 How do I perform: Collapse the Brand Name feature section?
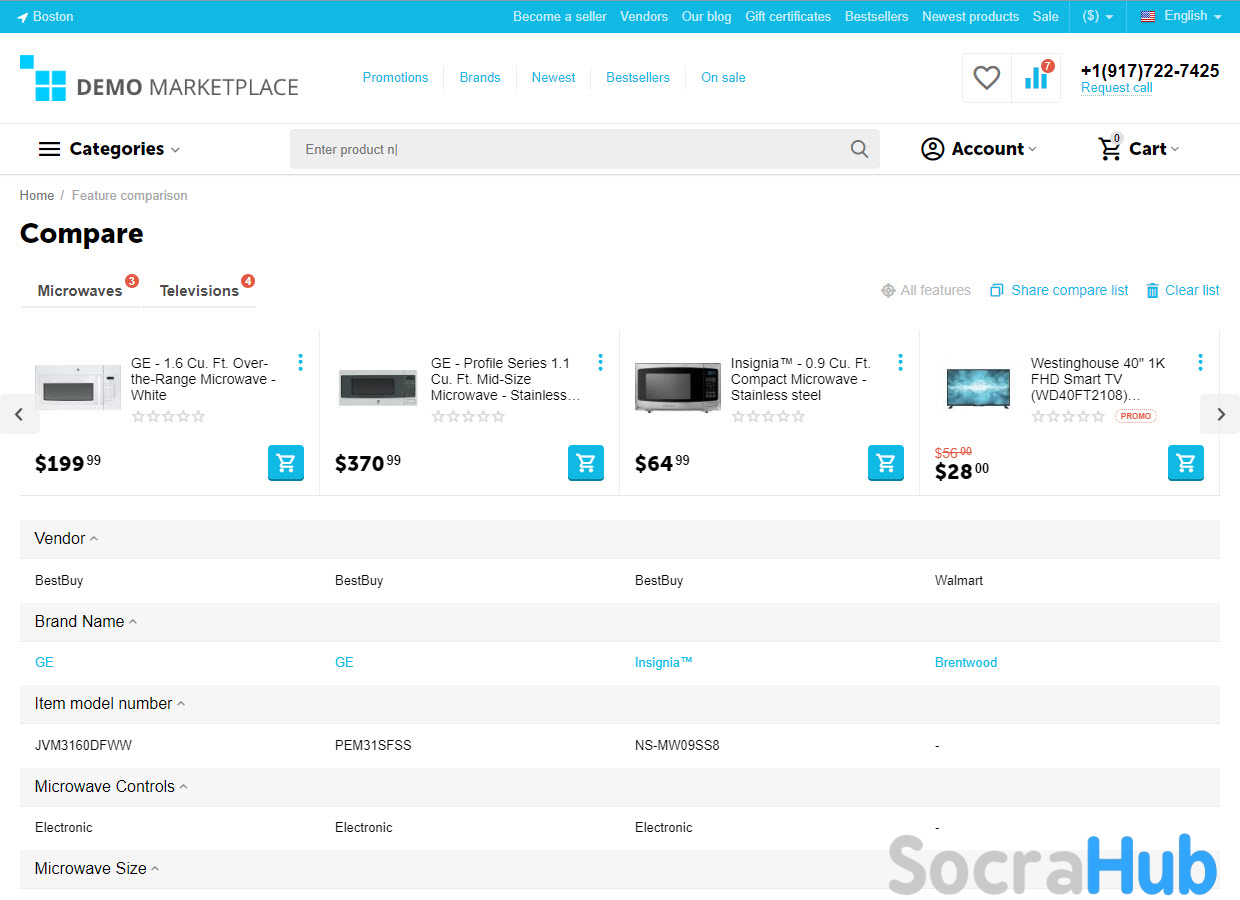click(86, 621)
